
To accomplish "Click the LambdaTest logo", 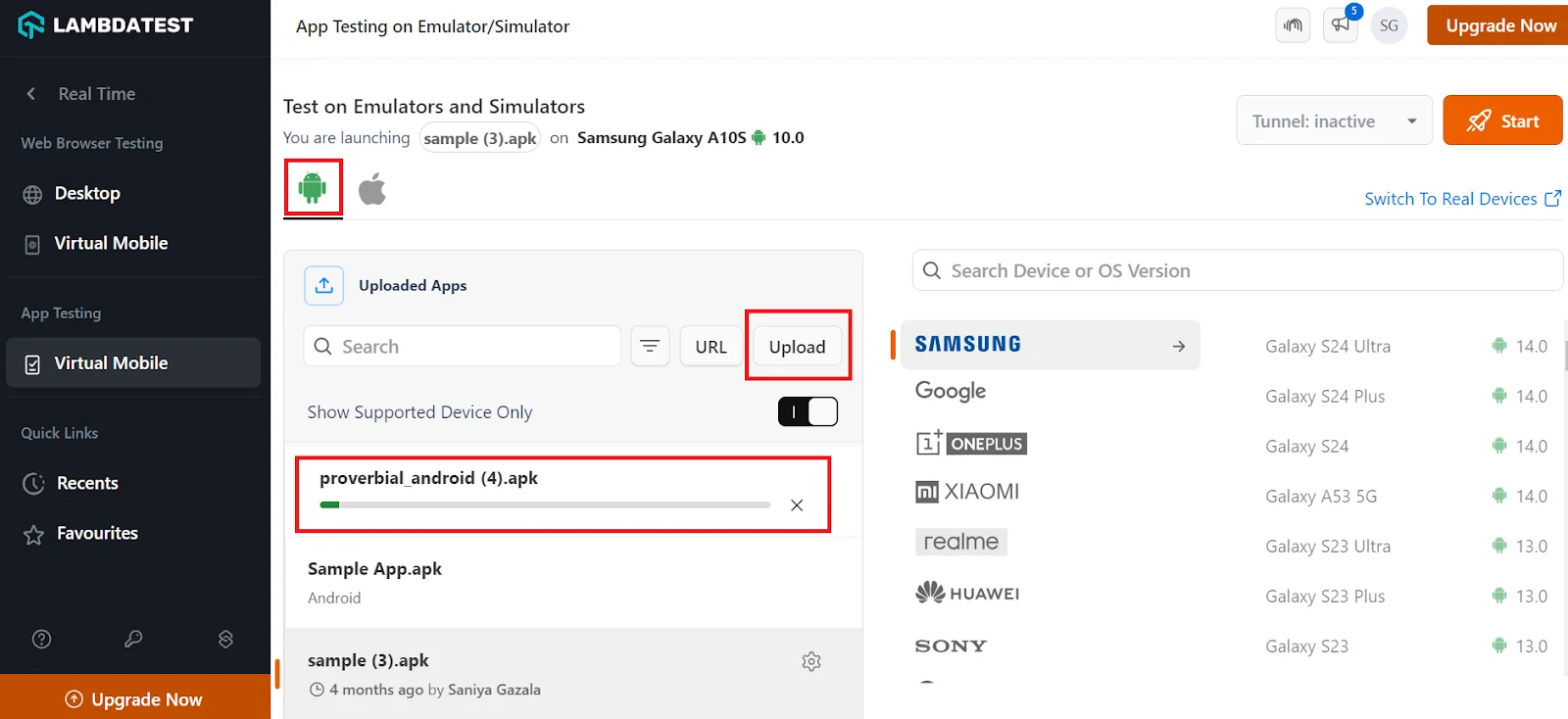I will coord(106,24).
